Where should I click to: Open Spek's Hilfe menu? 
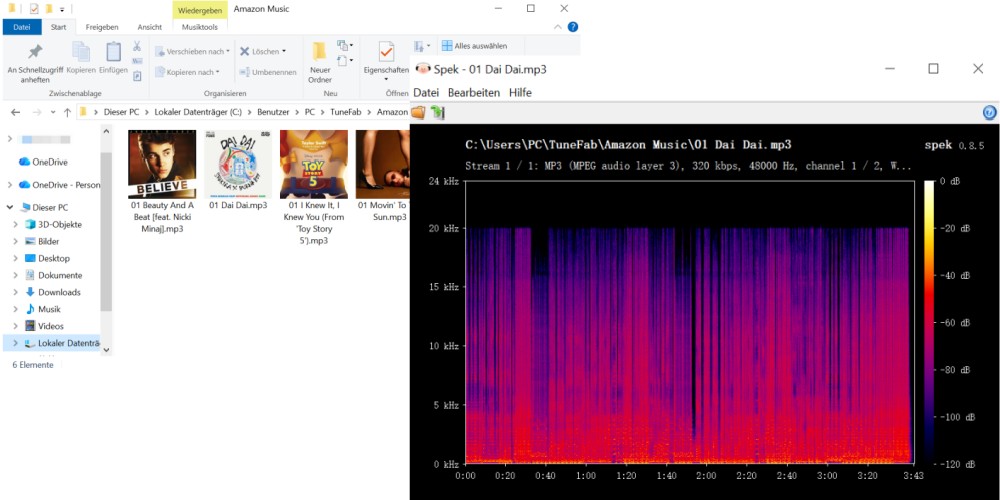click(520, 92)
